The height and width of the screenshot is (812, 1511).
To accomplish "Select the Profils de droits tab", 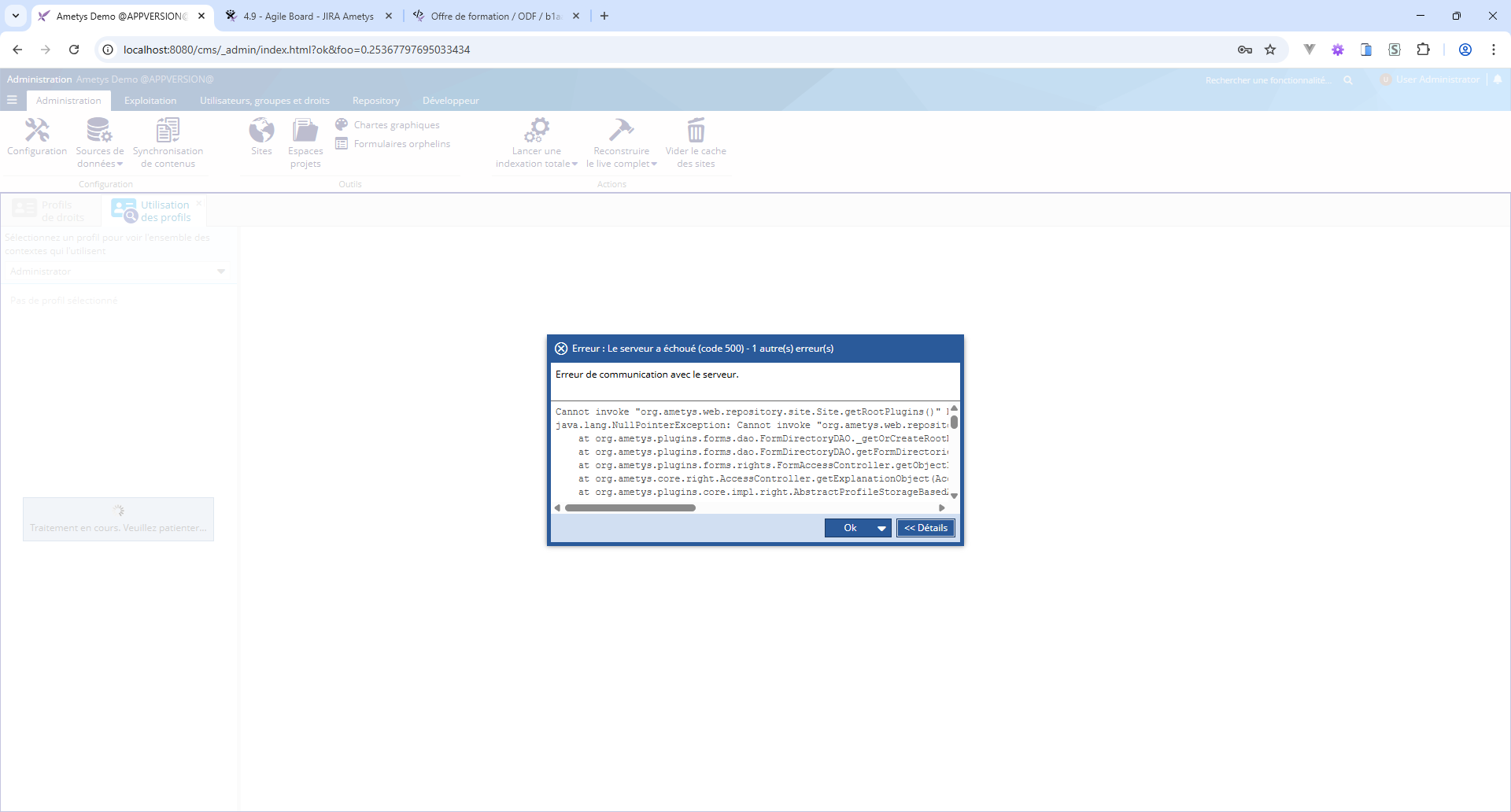I will (51, 211).
